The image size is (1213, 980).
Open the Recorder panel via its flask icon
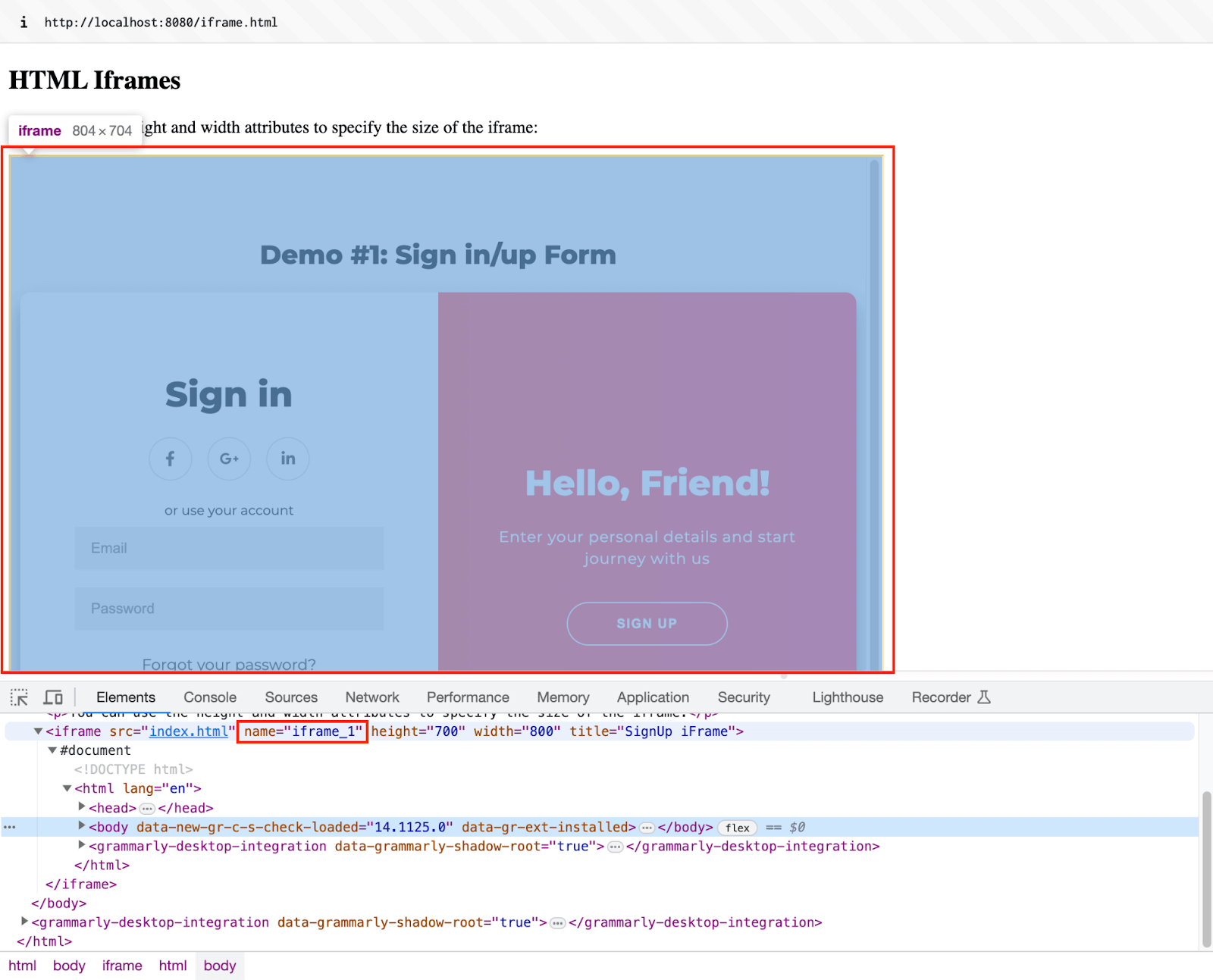983,697
